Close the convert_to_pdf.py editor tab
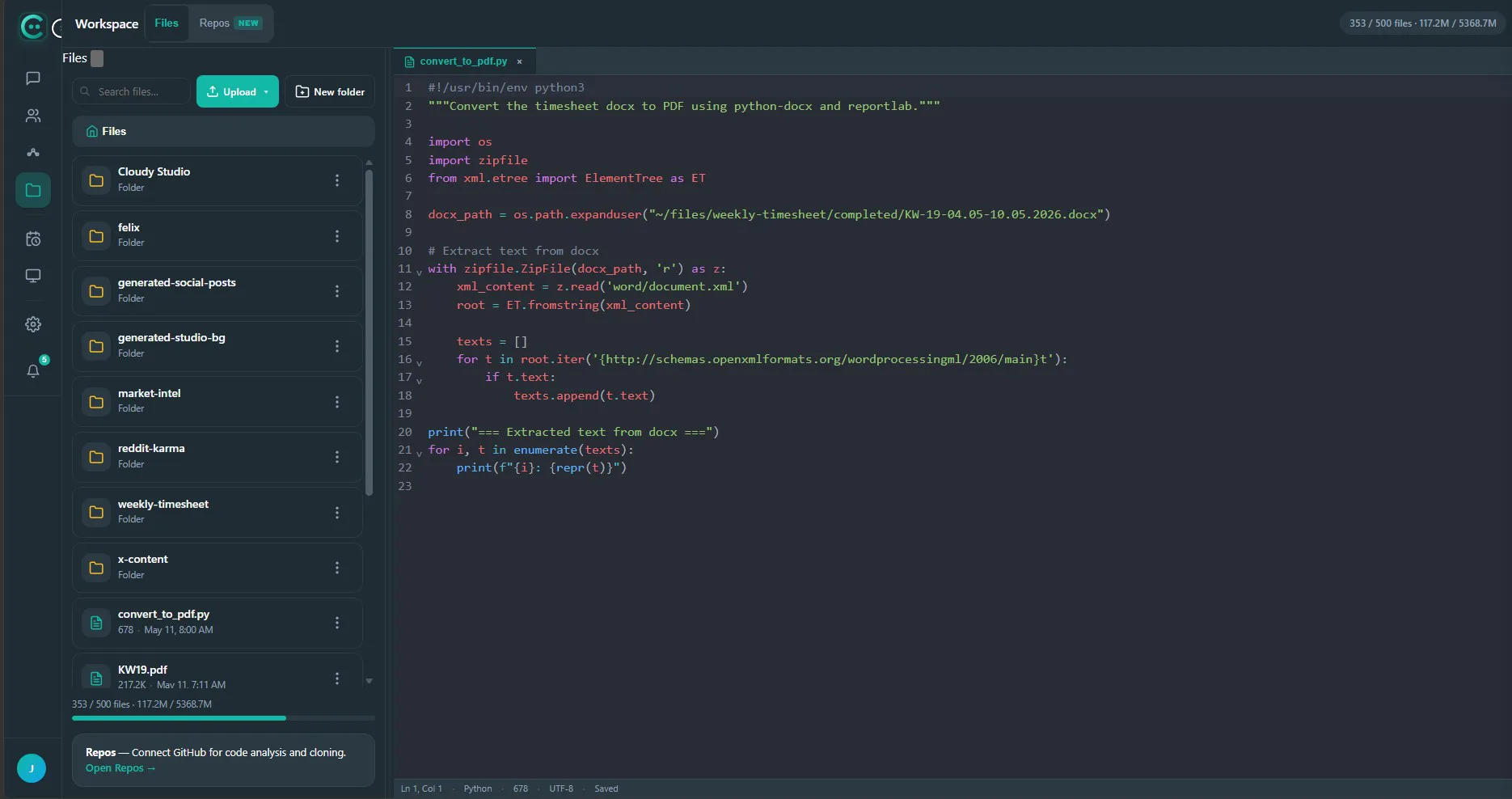Viewport: 1512px width, 799px height. 519,61
